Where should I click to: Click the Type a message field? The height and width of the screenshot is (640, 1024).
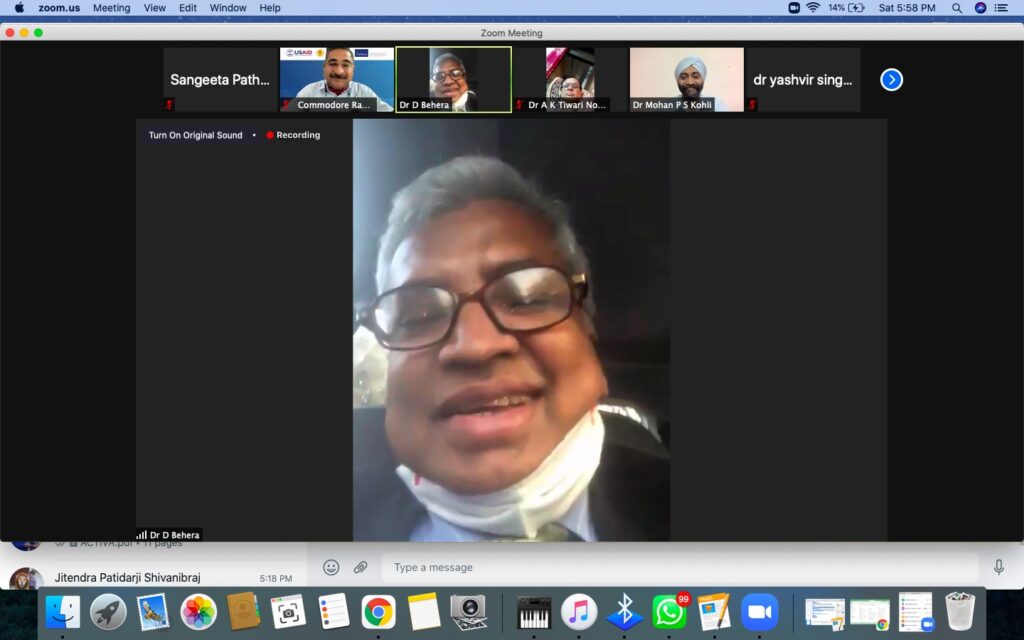(x=678, y=568)
